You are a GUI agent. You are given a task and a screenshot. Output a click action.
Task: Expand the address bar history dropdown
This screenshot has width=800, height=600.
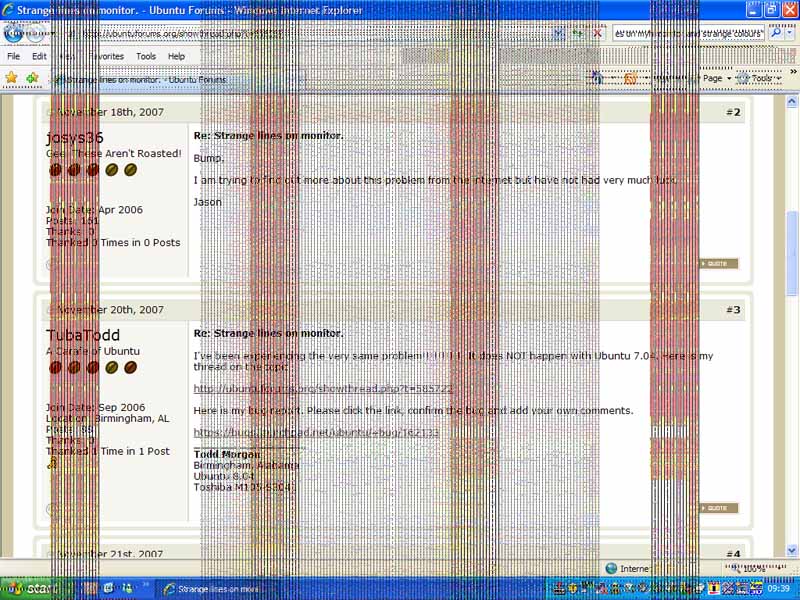pos(559,32)
